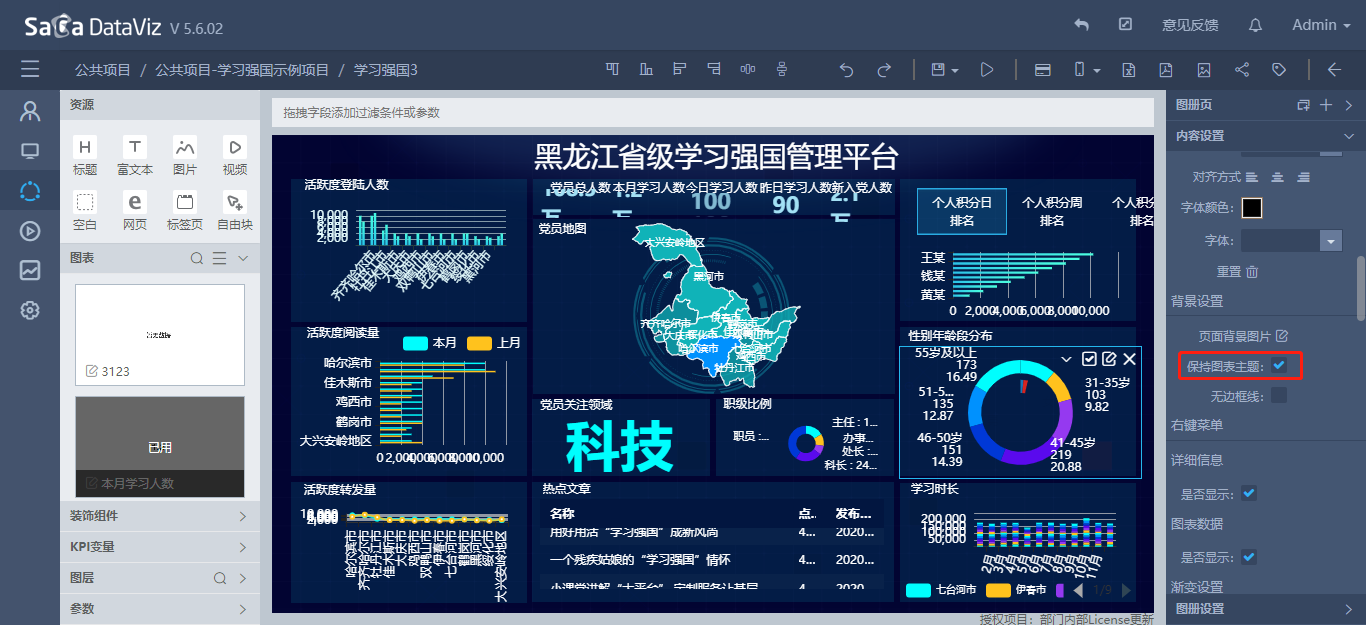Add the 图片 image component
Image resolution: width=1366 pixels, height=625 pixels.
(185, 155)
